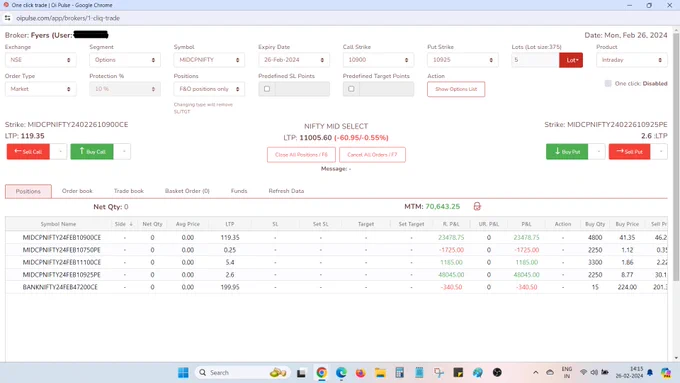Open Task View in taskbar
Viewport: 680px width, 383px height.
(x=301, y=373)
